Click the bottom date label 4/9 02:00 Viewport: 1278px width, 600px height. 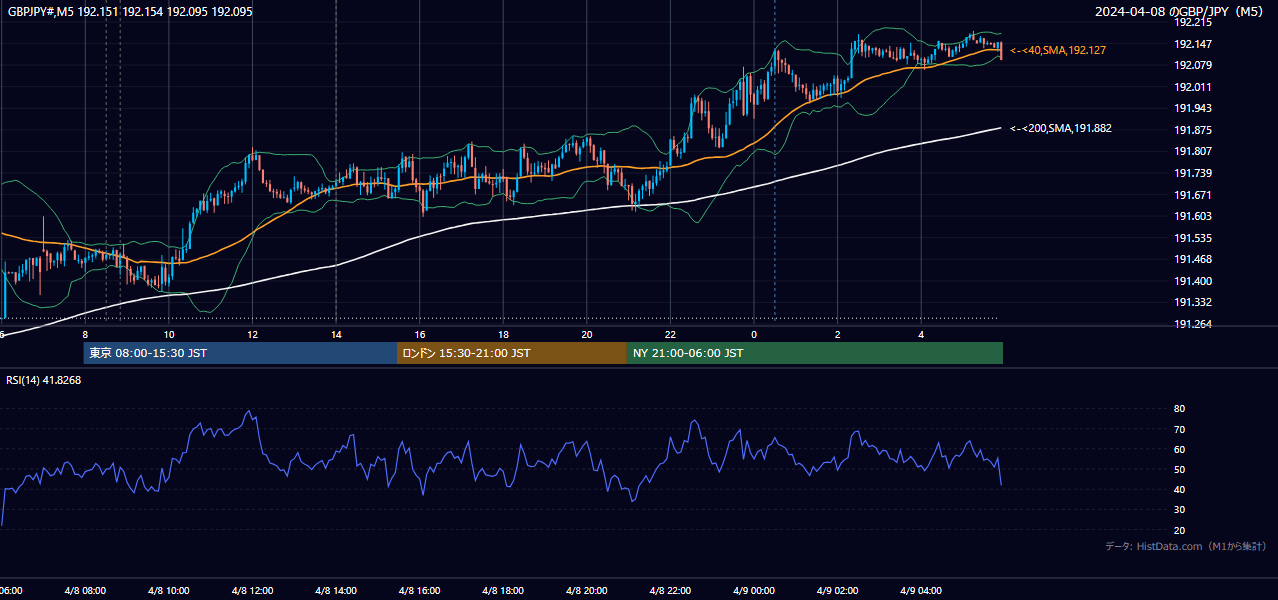coord(837,590)
